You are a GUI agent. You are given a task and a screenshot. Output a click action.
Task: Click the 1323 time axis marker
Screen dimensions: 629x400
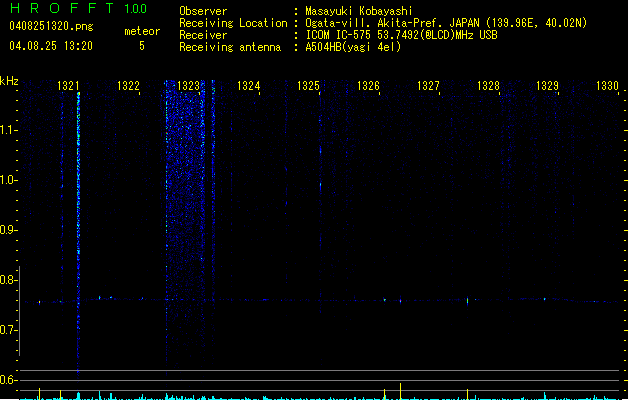tap(188, 86)
